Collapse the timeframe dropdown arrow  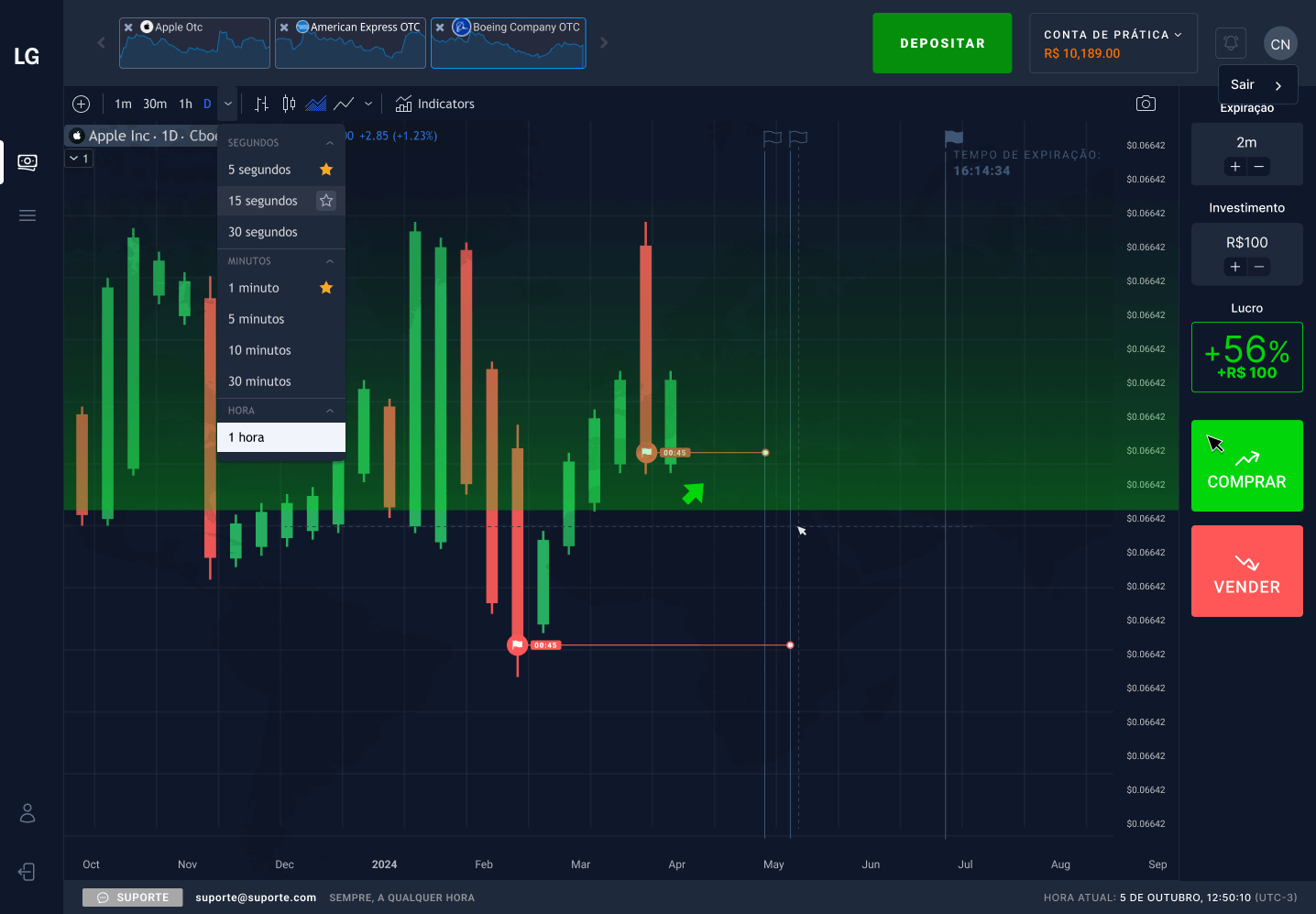tap(228, 104)
